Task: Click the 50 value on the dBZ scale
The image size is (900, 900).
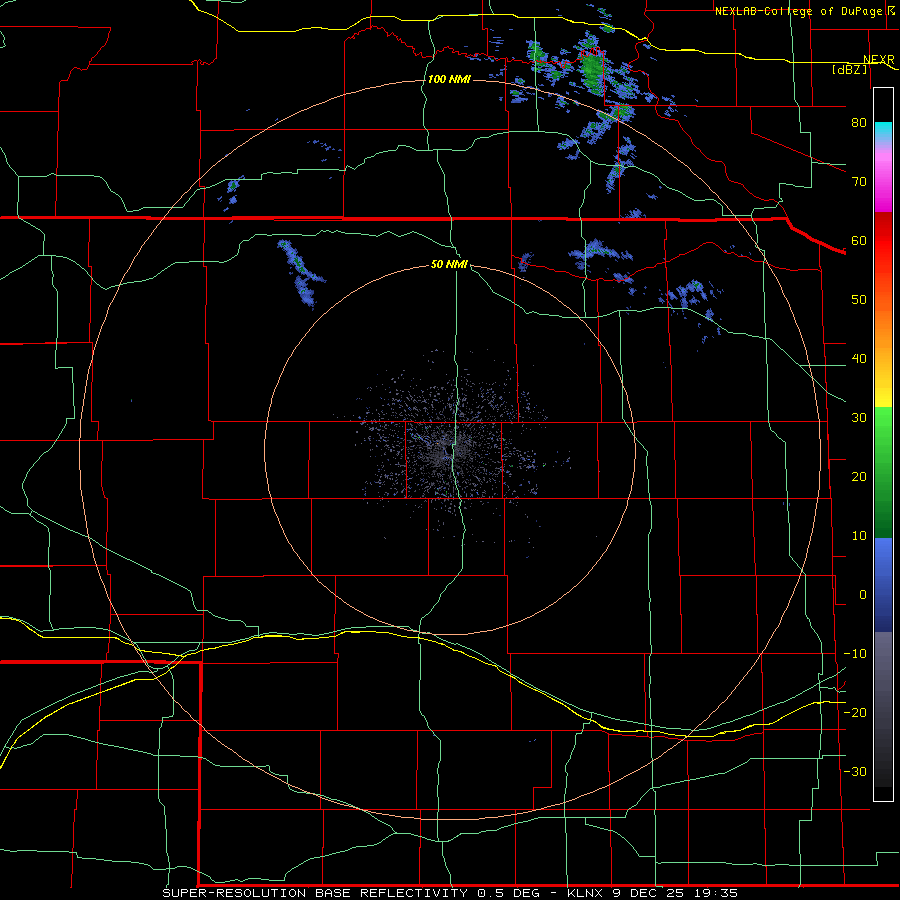Action: pos(859,300)
